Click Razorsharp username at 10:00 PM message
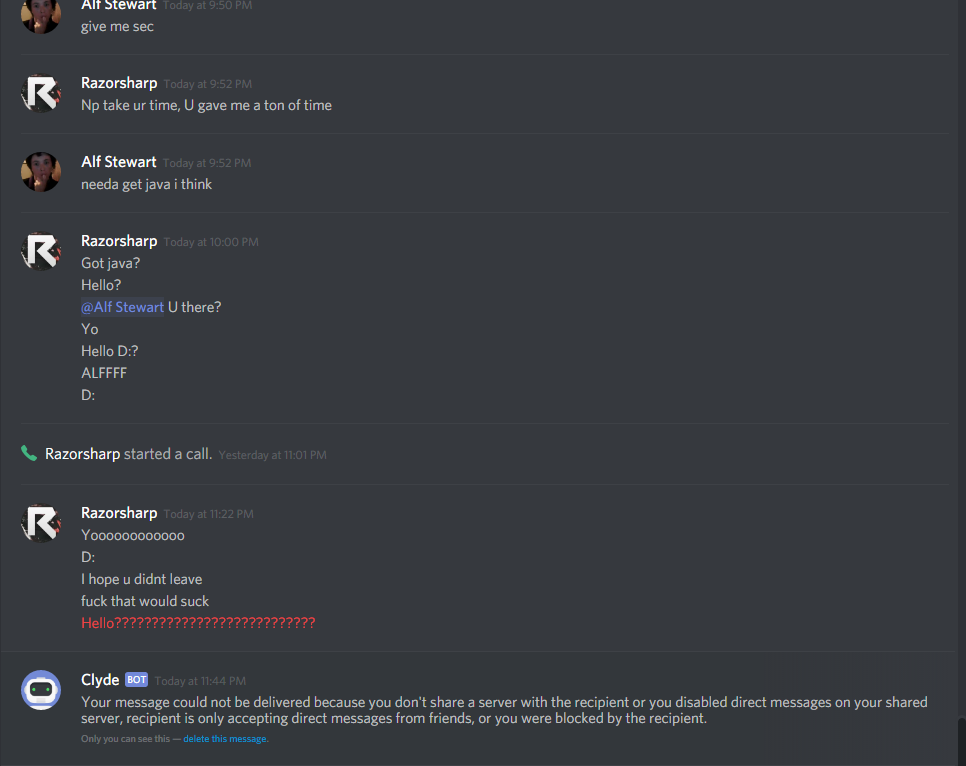 pyautogui.click(x=119, y=241)
